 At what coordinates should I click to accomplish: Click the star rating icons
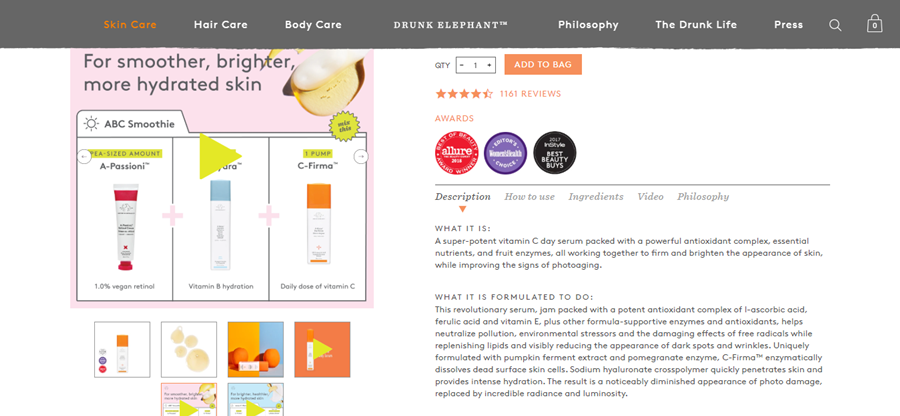pos(464,94)
